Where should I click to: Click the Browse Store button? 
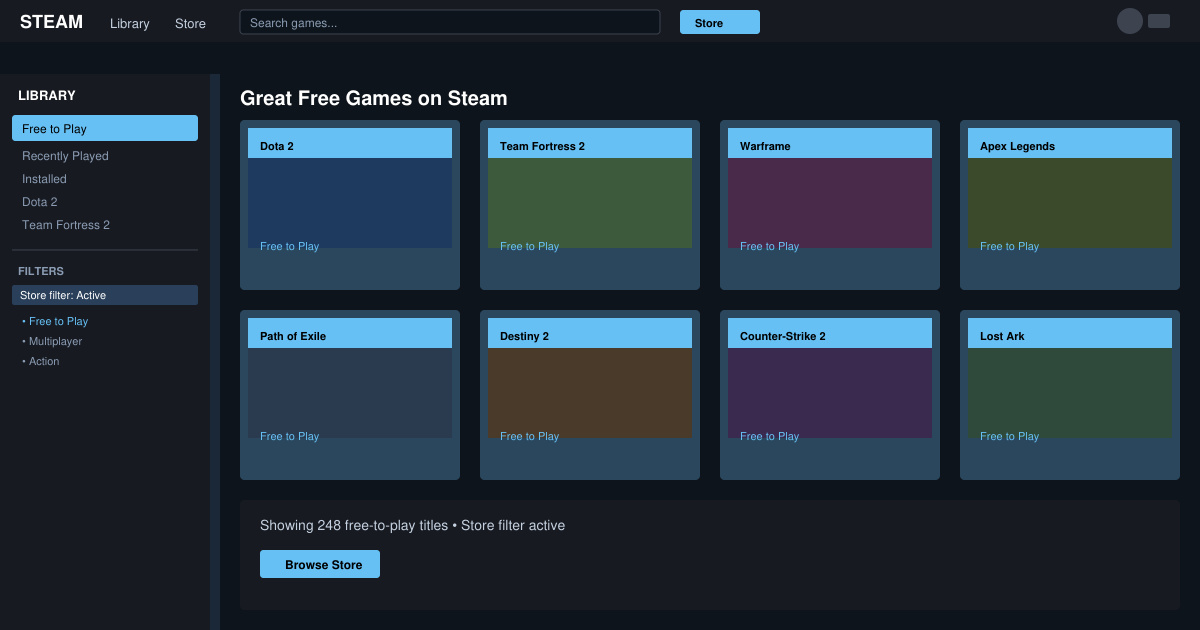tap(320, 564)
